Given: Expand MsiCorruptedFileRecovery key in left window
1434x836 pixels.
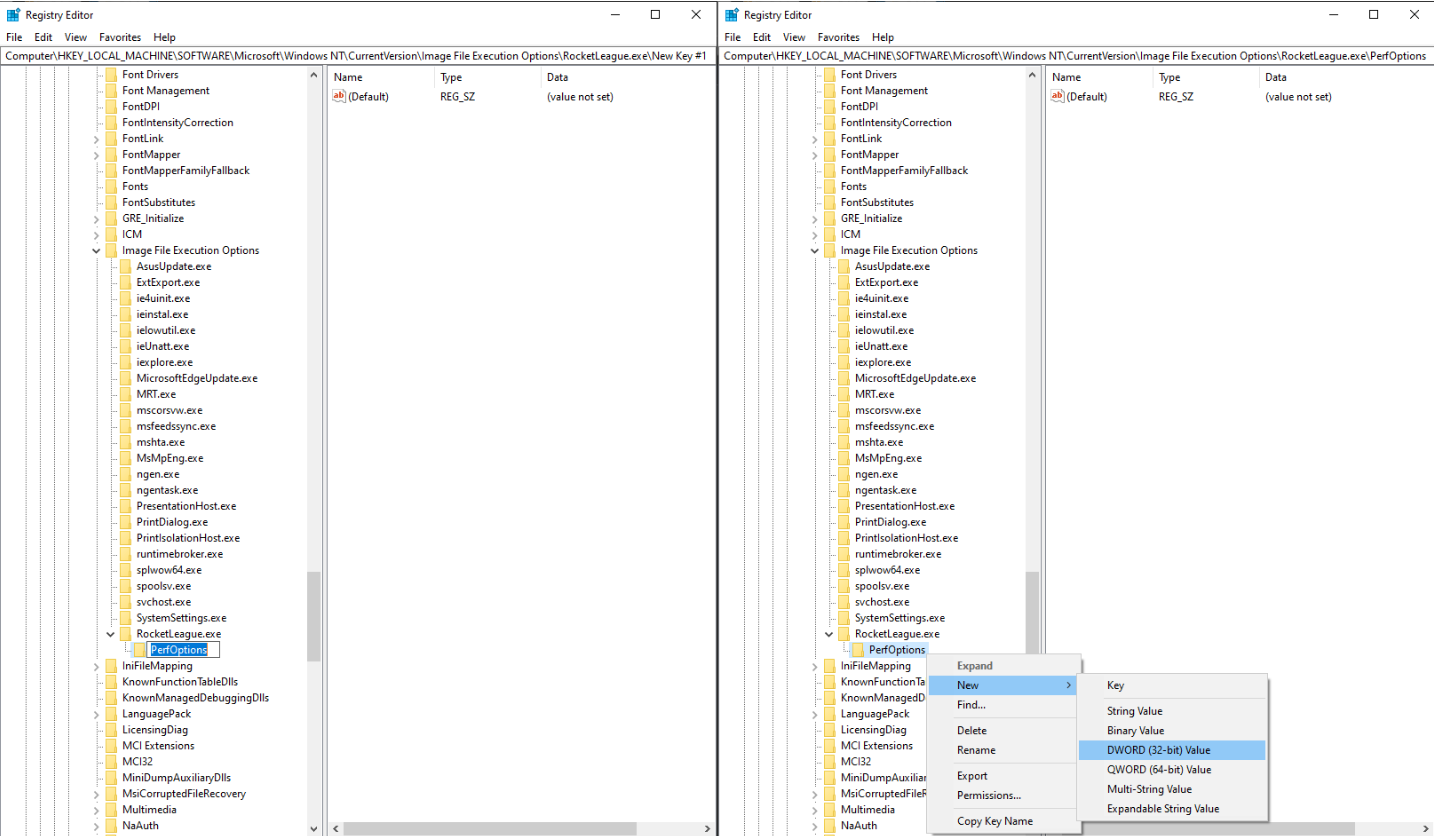Looking at the screenshot, I should click(97, 795).
